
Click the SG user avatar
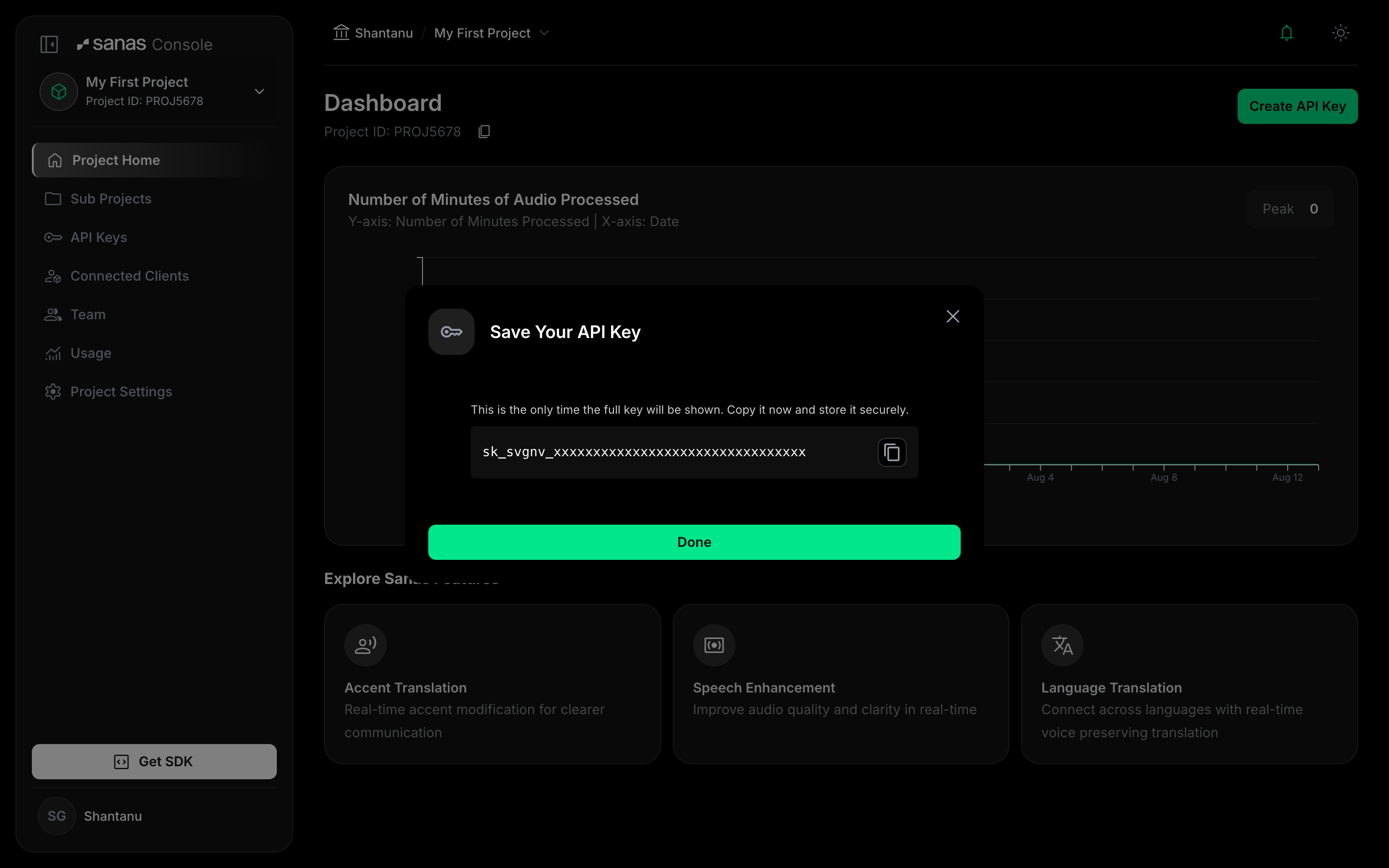[57, 816]
